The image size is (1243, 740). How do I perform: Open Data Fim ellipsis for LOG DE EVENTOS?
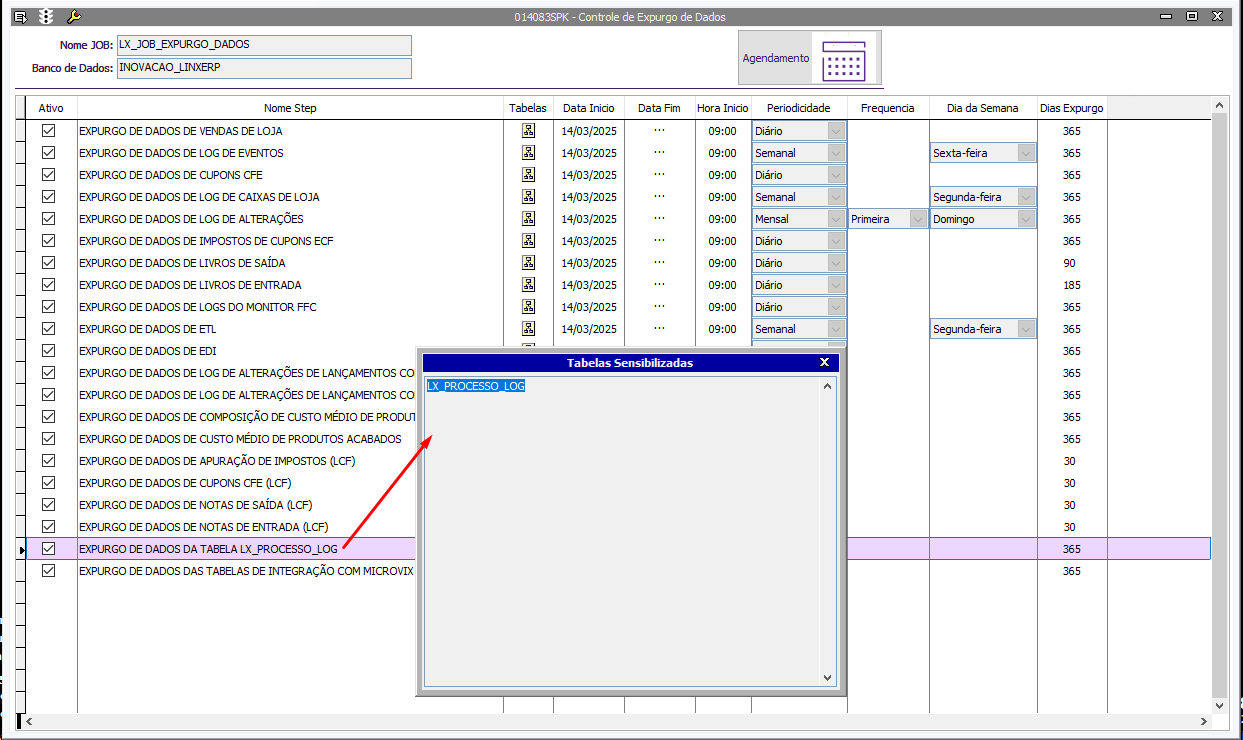(x=659, y=153)
